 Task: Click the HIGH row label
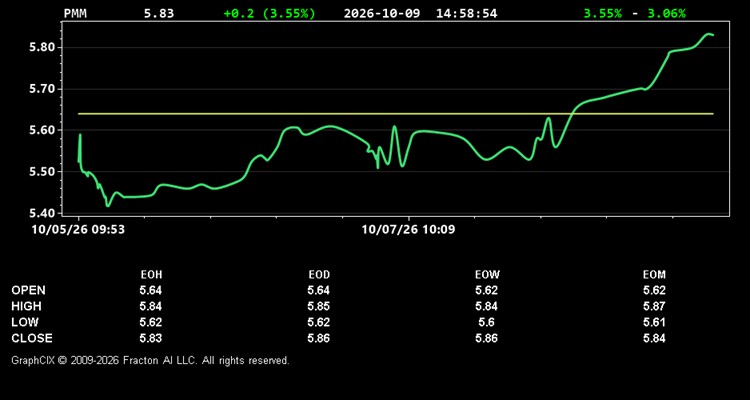pyautogui.click(x=26, y=306)
